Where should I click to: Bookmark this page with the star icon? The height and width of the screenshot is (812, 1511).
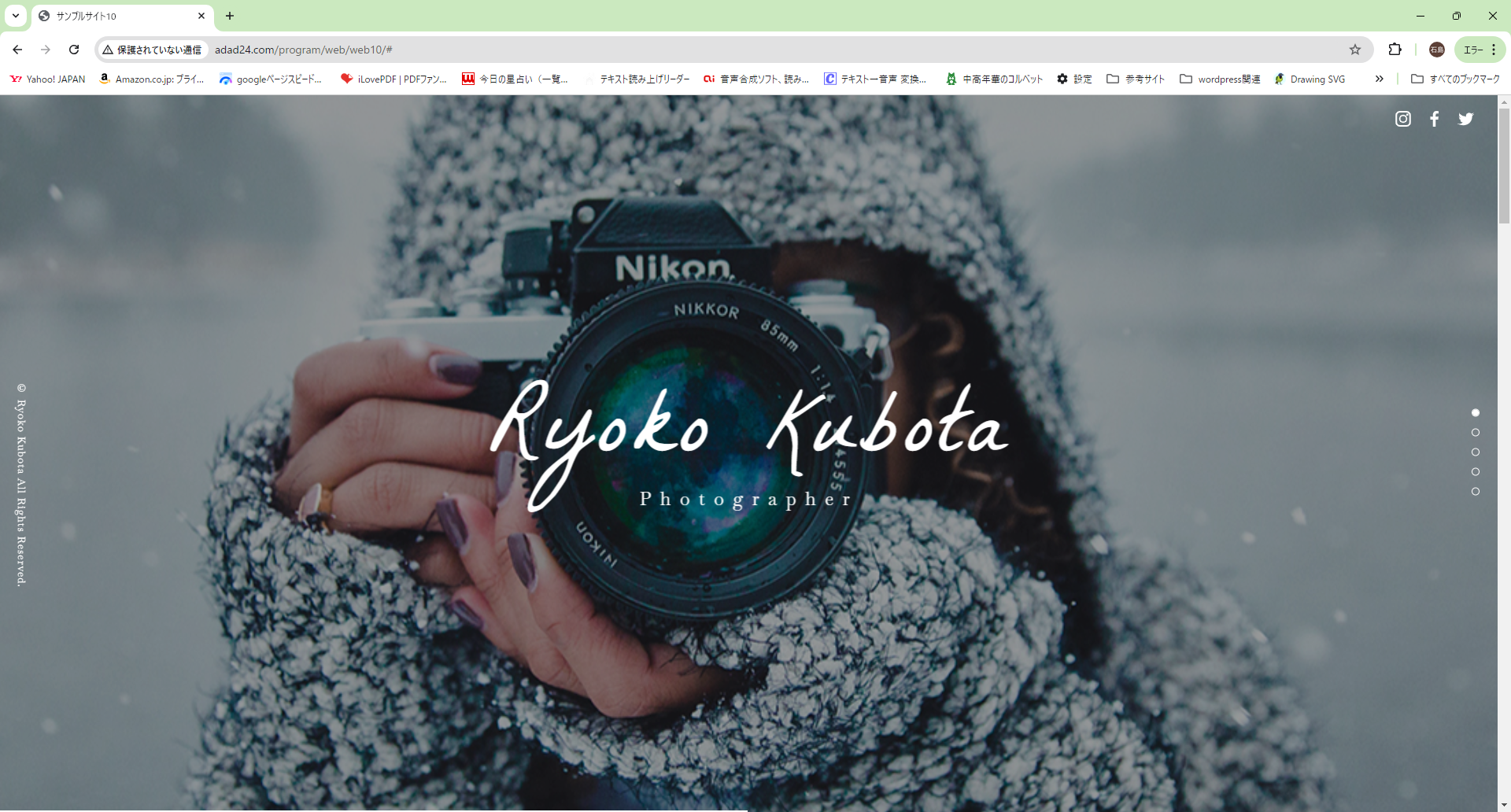coord(1355,50)
